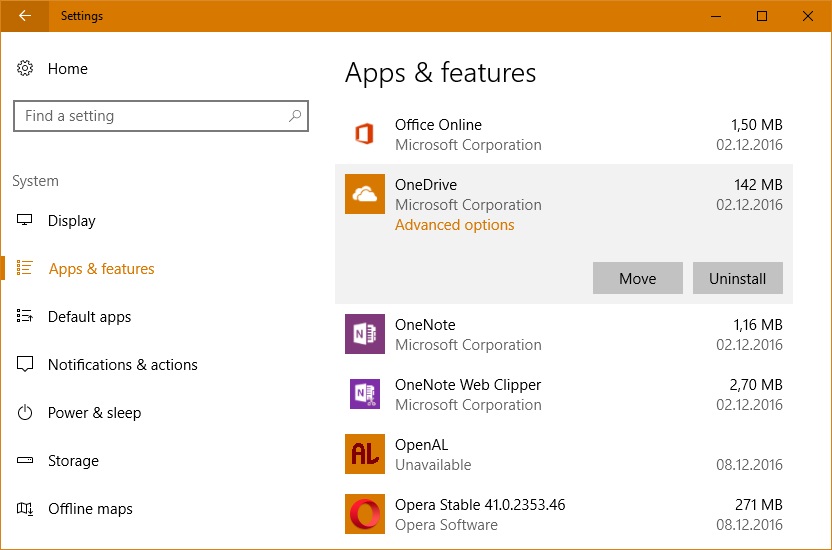Click the OneNote Web Clipper icon

(365, 394)
